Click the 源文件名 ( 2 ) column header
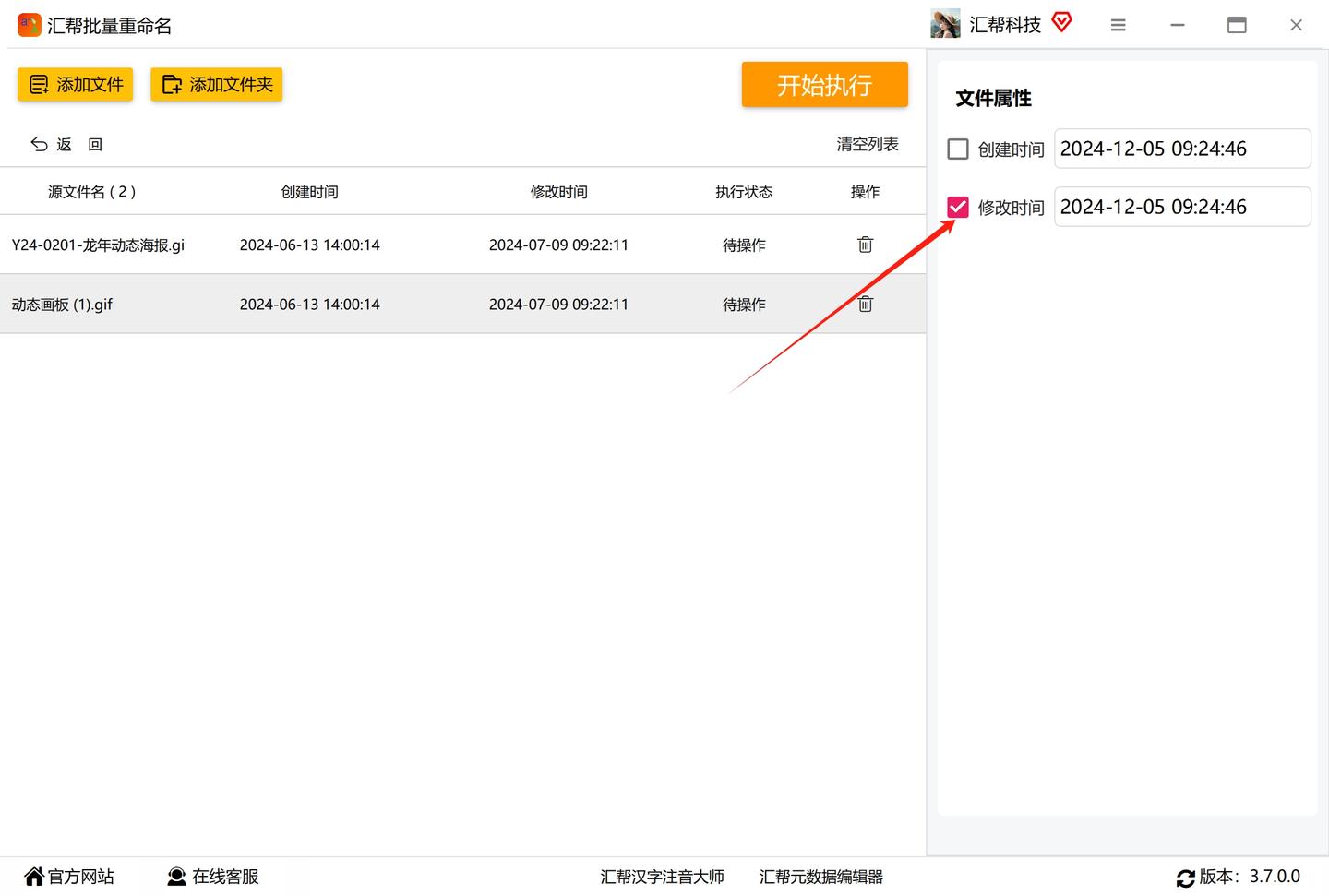 [x=91, y=192]
